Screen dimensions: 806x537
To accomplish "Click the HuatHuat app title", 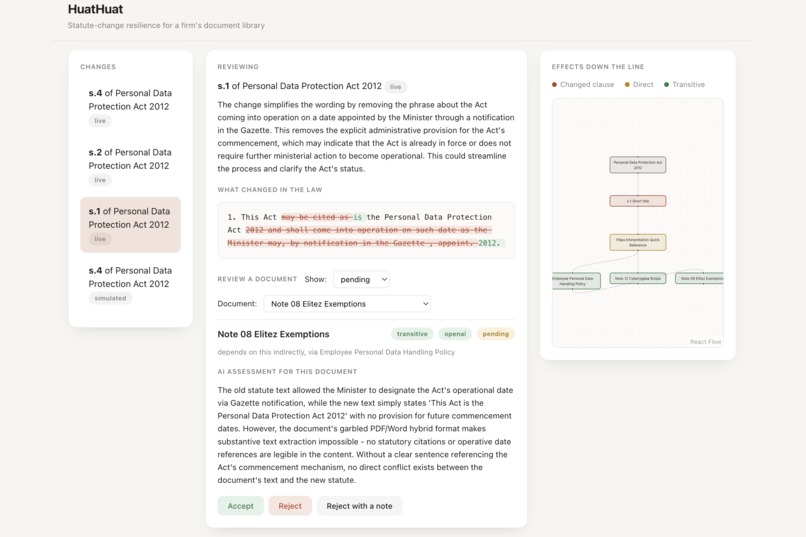I will coord(96,9).
